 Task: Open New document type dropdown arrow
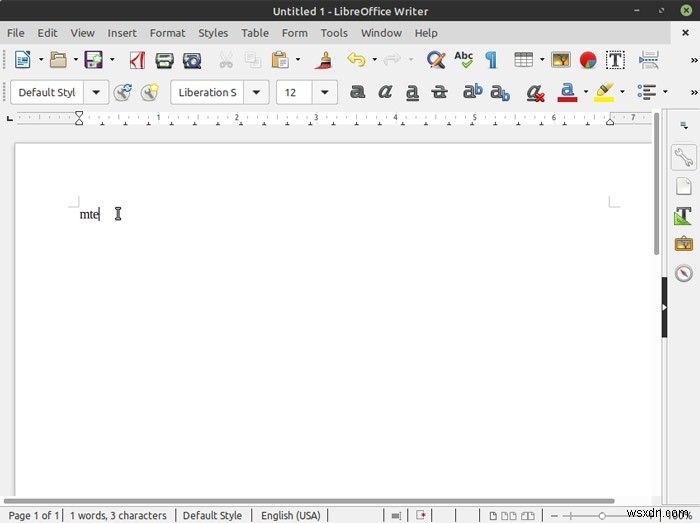(x=41, y=59)
